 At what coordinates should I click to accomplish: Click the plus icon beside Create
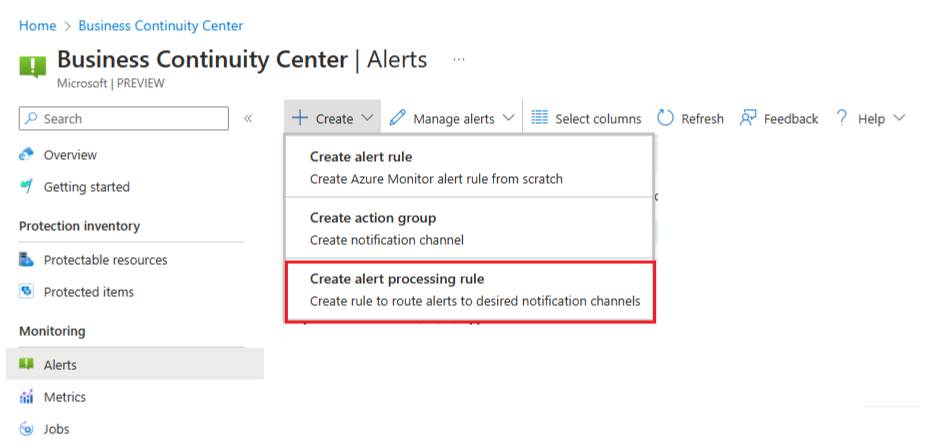click(300, 118)
